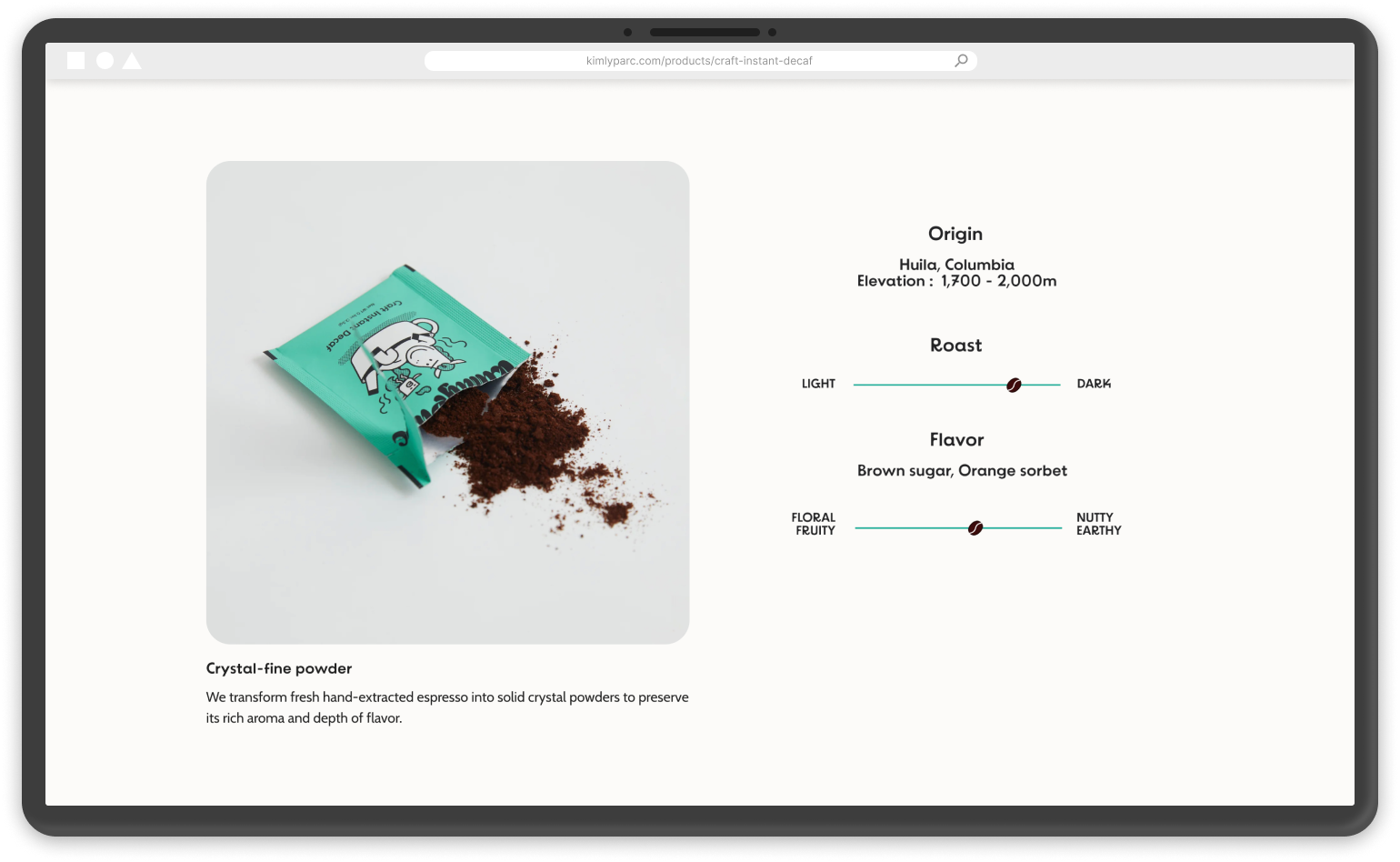This screenshot has width=1400, height=862.
Task: Click the white triangle window icon
Action: [132, 61]
